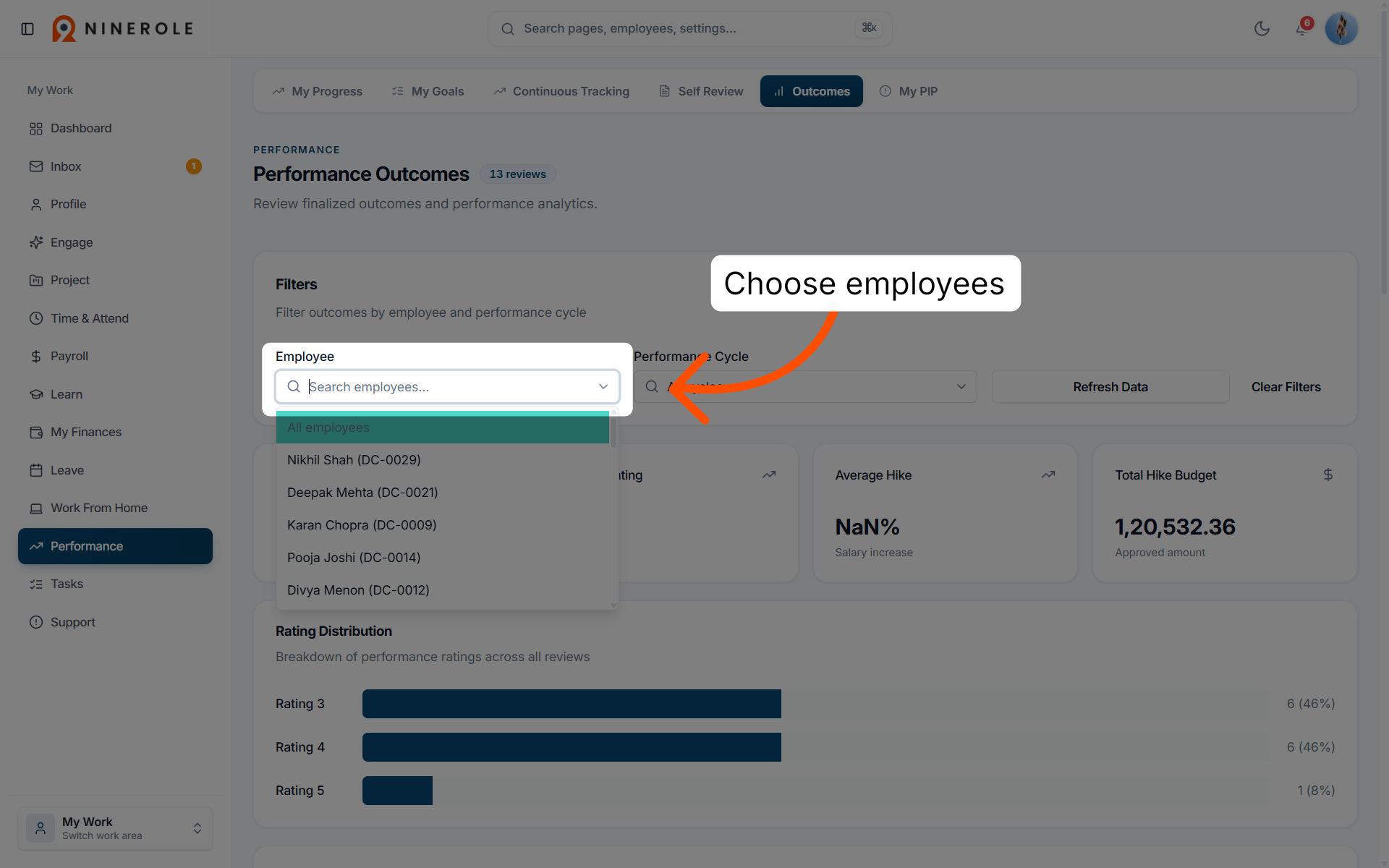
Task: Select Deepak Mehta (DC-0021)
Action: point(443,493)
